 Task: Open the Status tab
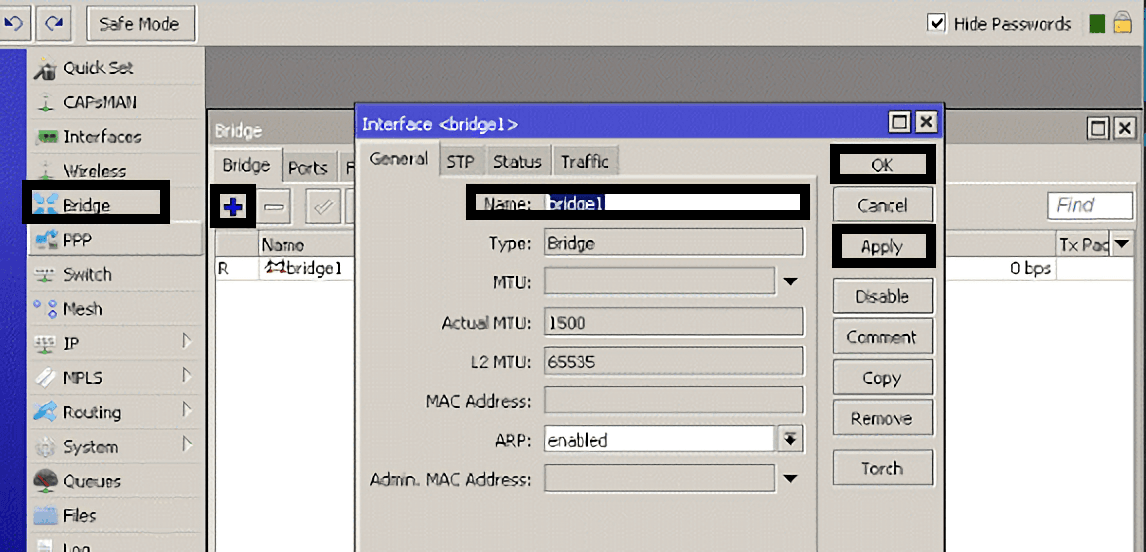517,162
